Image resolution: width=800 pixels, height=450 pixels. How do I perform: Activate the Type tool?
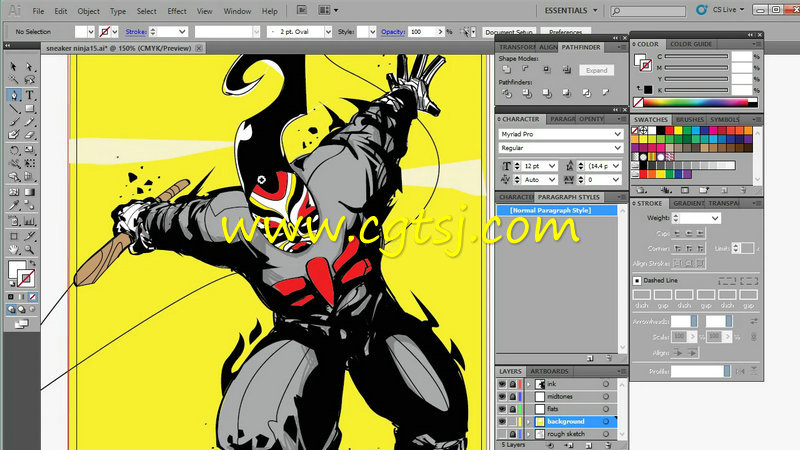[x=30, y=95]
